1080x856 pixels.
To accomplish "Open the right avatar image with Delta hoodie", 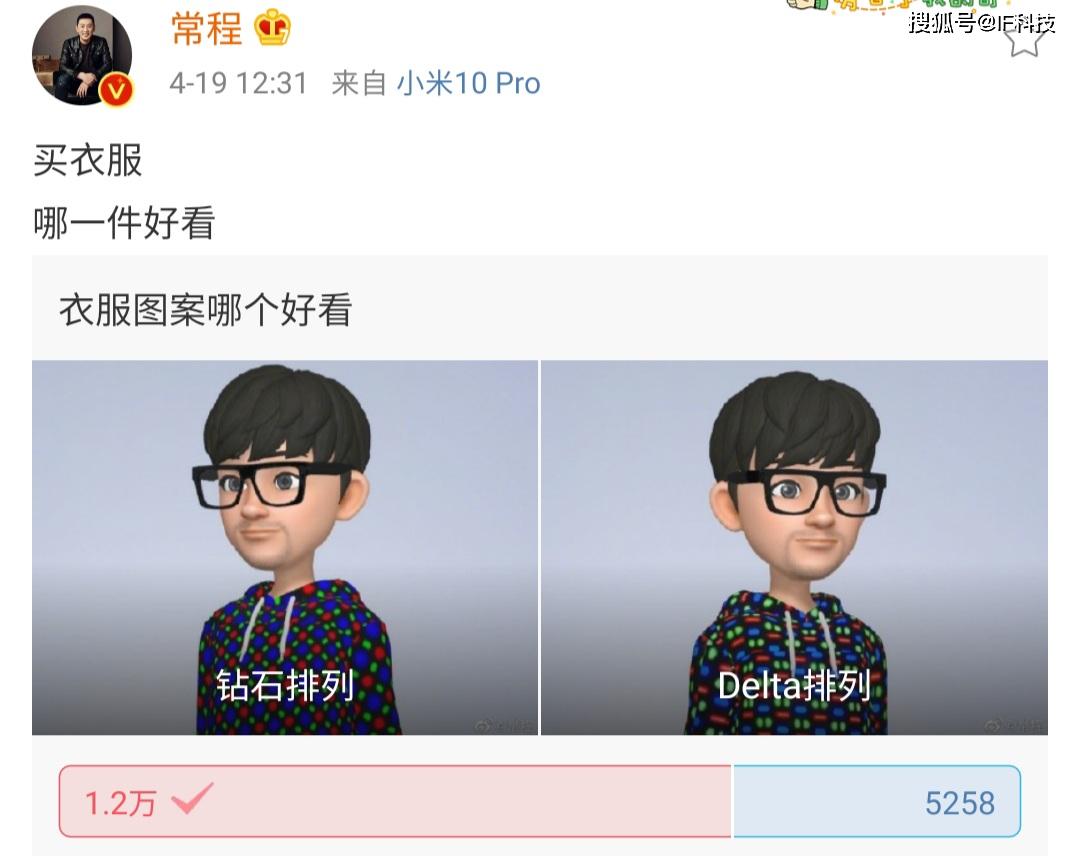I will click(x=794, y=547).
